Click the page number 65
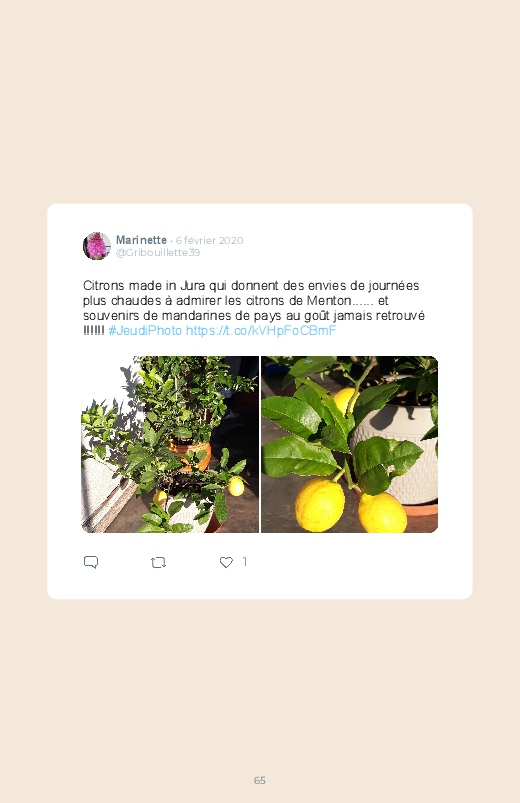This screenshot has width=520, height=803. (260, 780)
